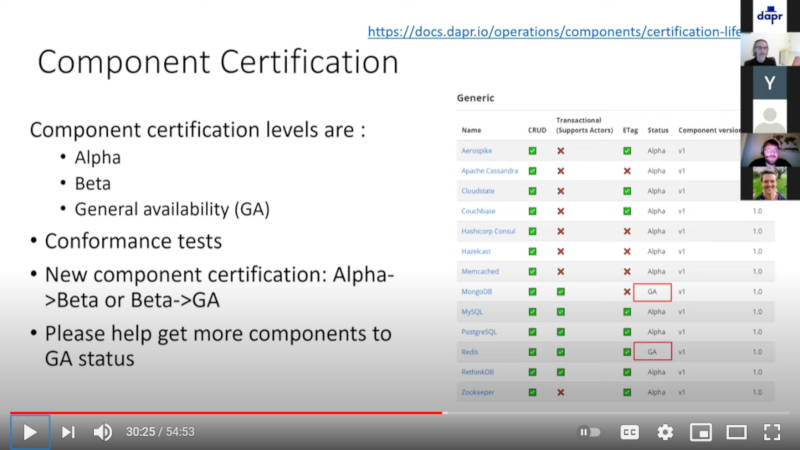Open the MySQL table link
The width and height of the screenshot is (800, 450).
click(471, 312)
